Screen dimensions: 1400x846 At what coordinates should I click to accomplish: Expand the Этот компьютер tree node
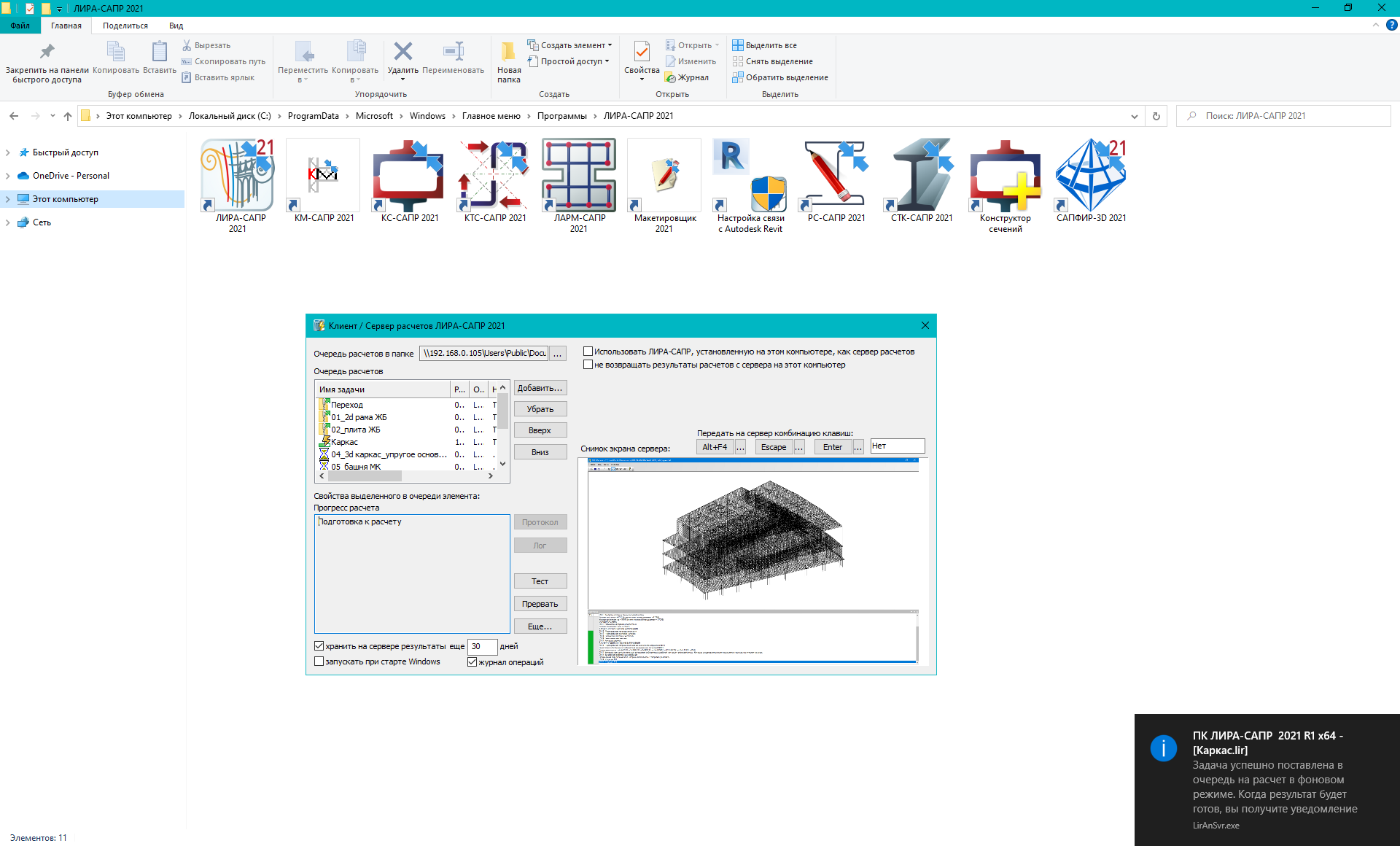8,199
